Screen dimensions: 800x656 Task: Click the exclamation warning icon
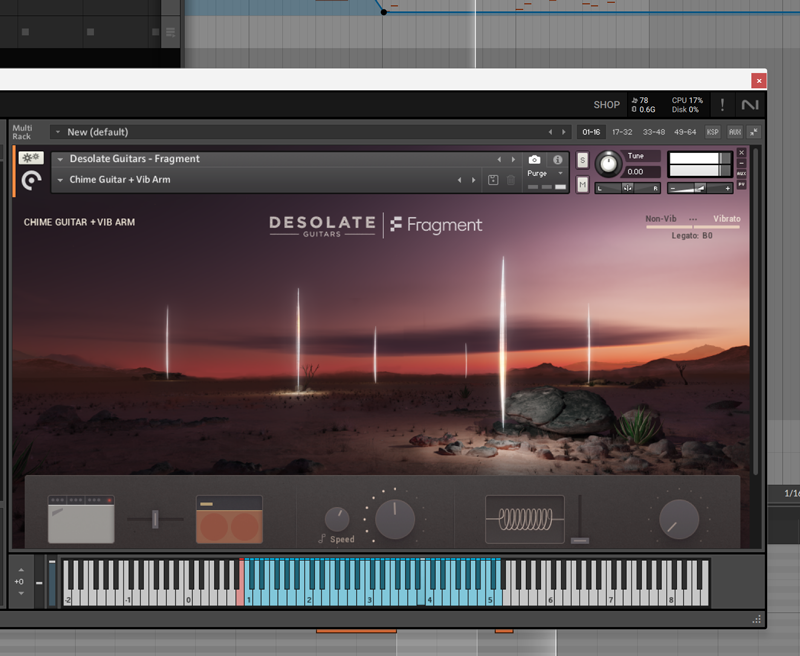[x=722, y=105]
